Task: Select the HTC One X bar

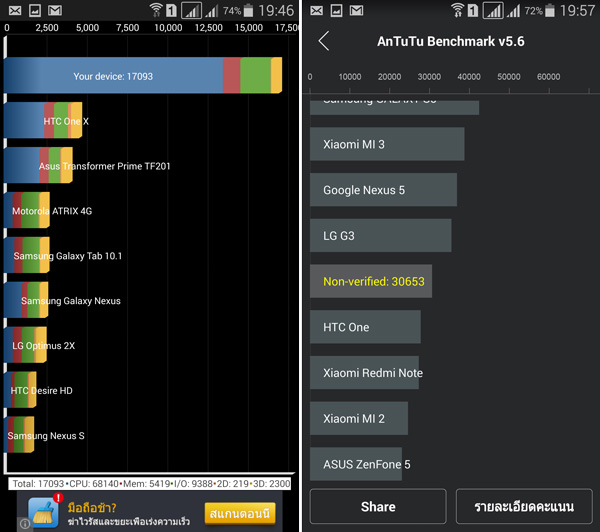Action: [x=43, y=120]
